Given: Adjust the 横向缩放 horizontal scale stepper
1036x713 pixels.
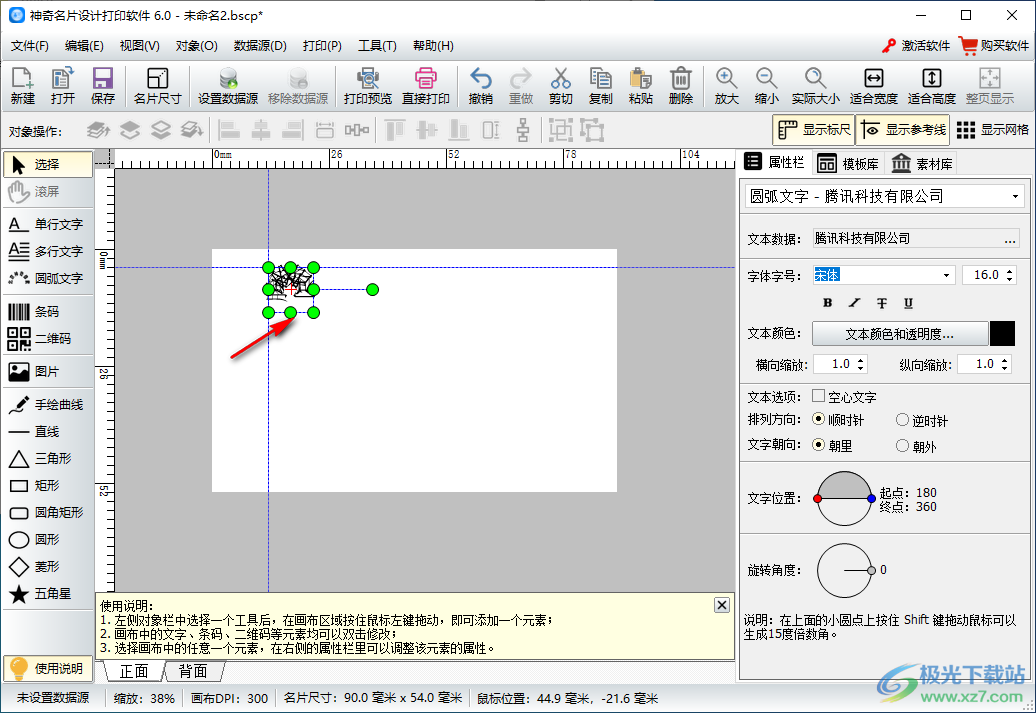Looking at the screenshot, I should click(860, 364).
